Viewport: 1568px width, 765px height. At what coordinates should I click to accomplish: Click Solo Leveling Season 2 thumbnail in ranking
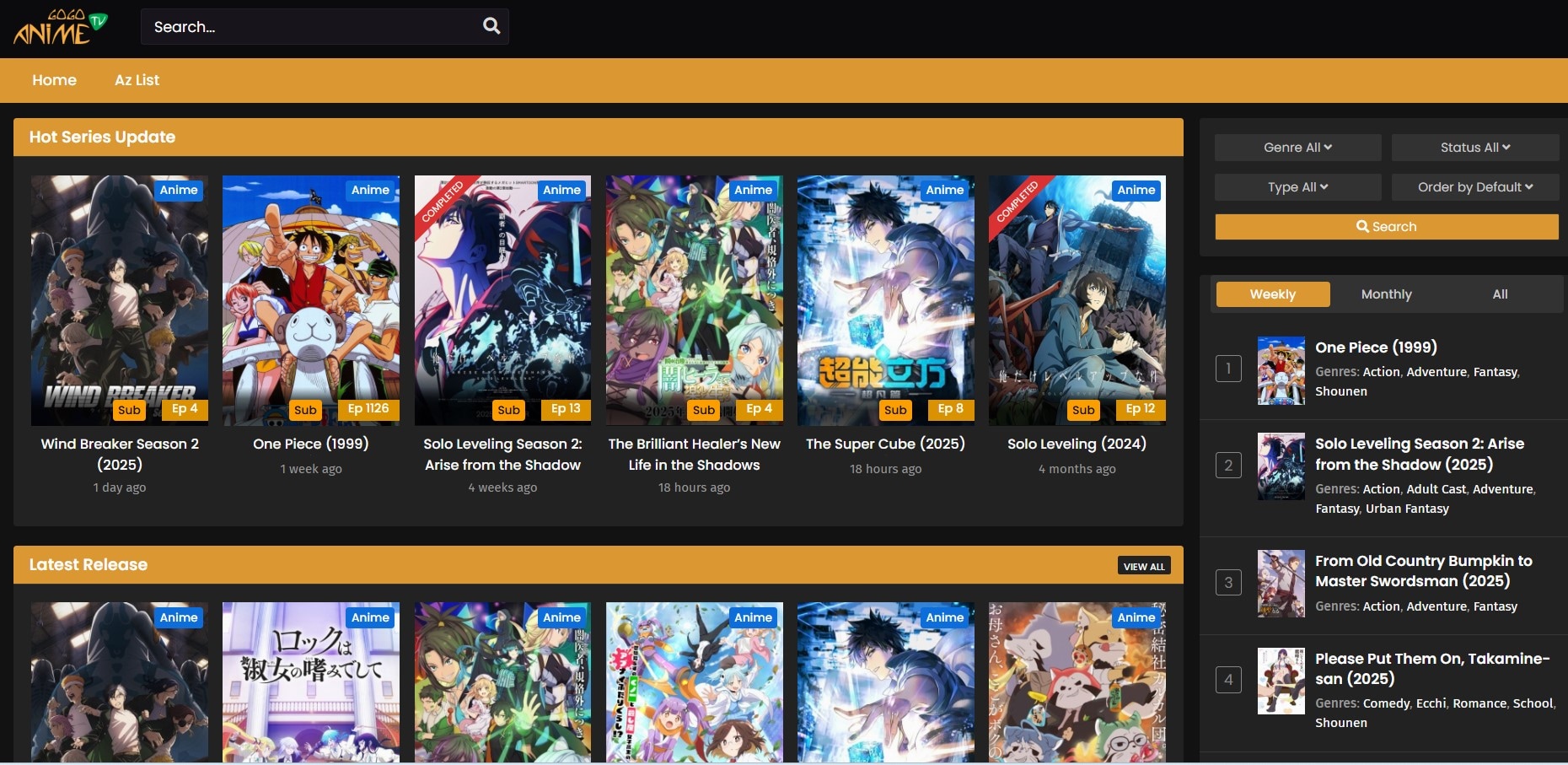pyautogui.click(x=1281, y=466)
